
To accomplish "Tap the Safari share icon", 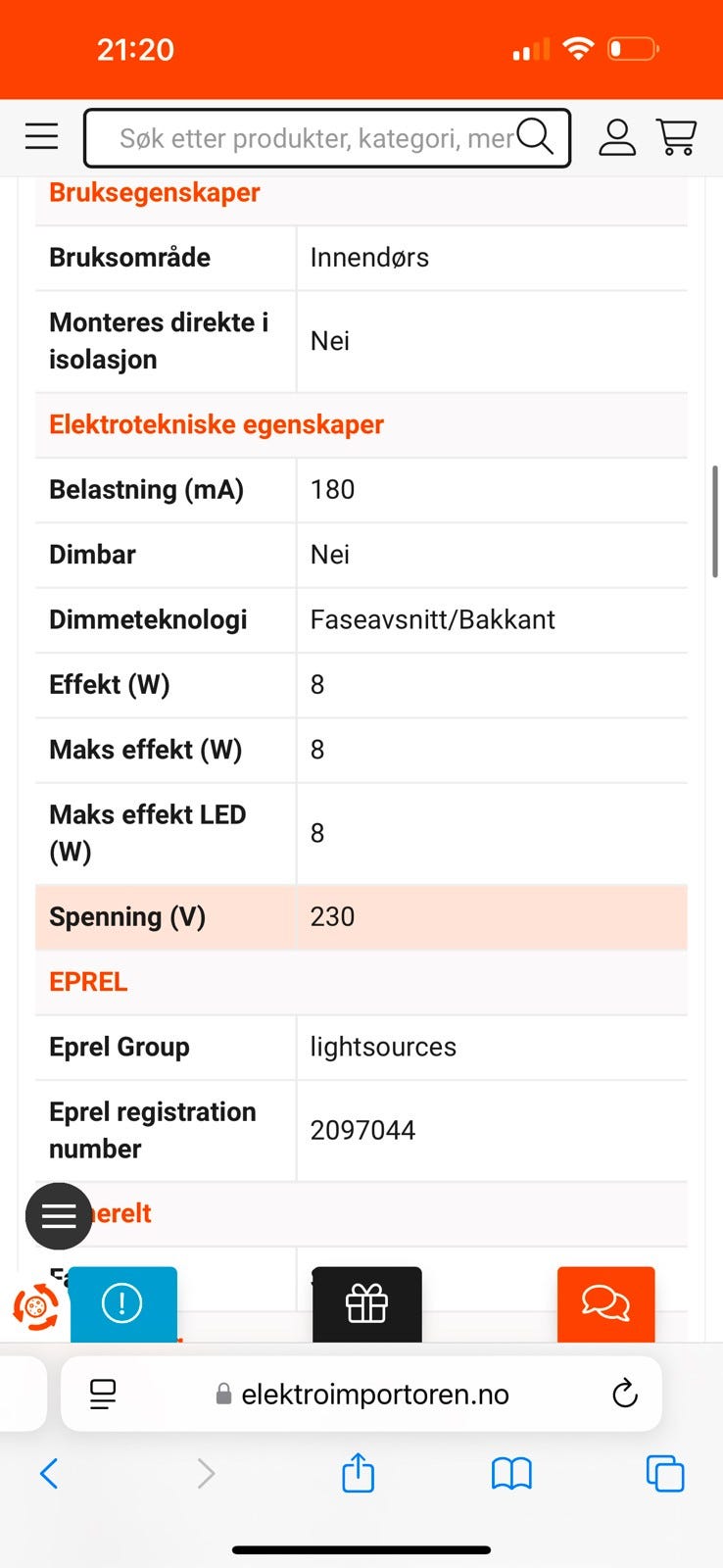I will [359, 1473].
